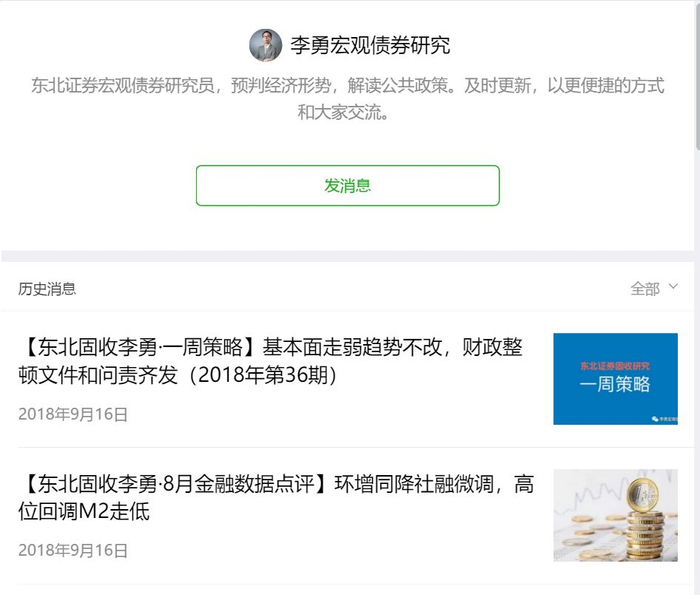Click the 位回调M2走低 headline text

click(x=83, y=511)
